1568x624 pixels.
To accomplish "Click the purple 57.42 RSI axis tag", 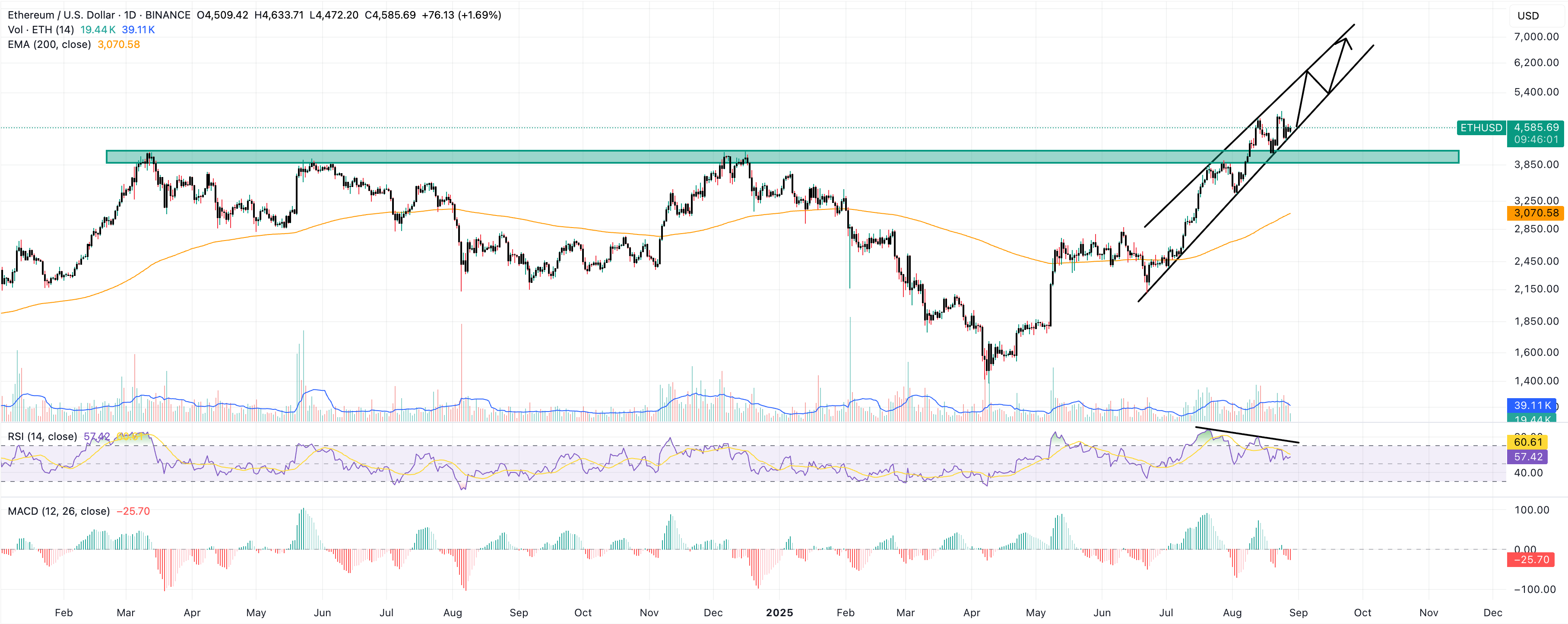I will 1528,456.
